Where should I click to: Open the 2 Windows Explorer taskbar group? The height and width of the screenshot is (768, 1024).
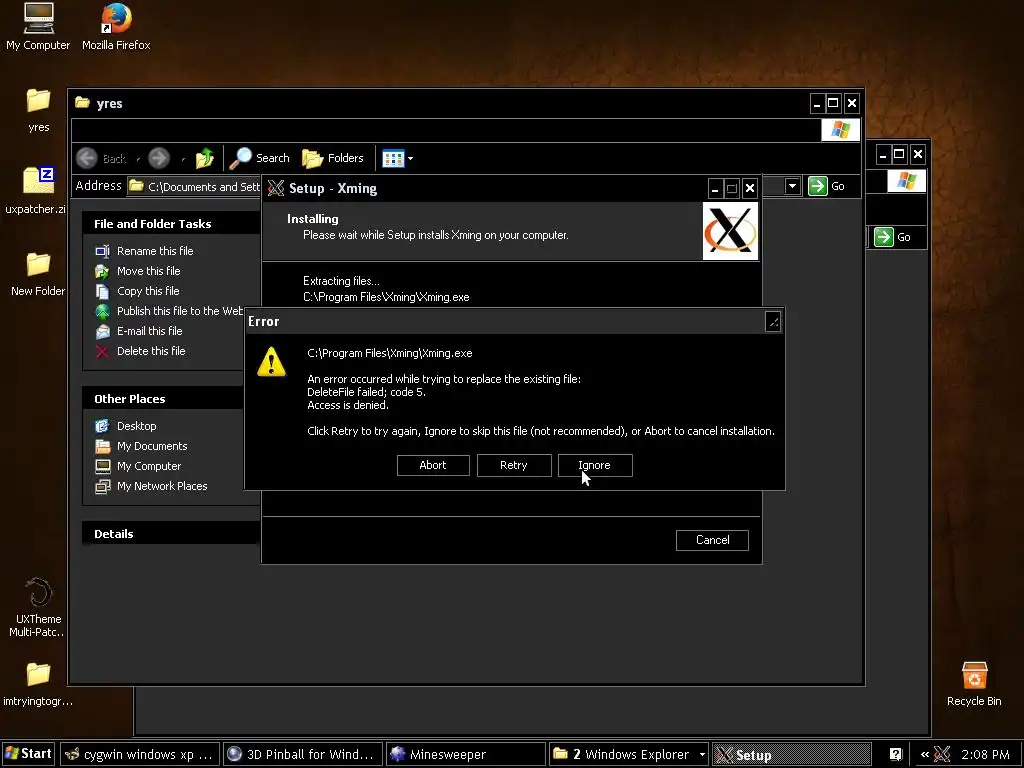click(629, 754)
